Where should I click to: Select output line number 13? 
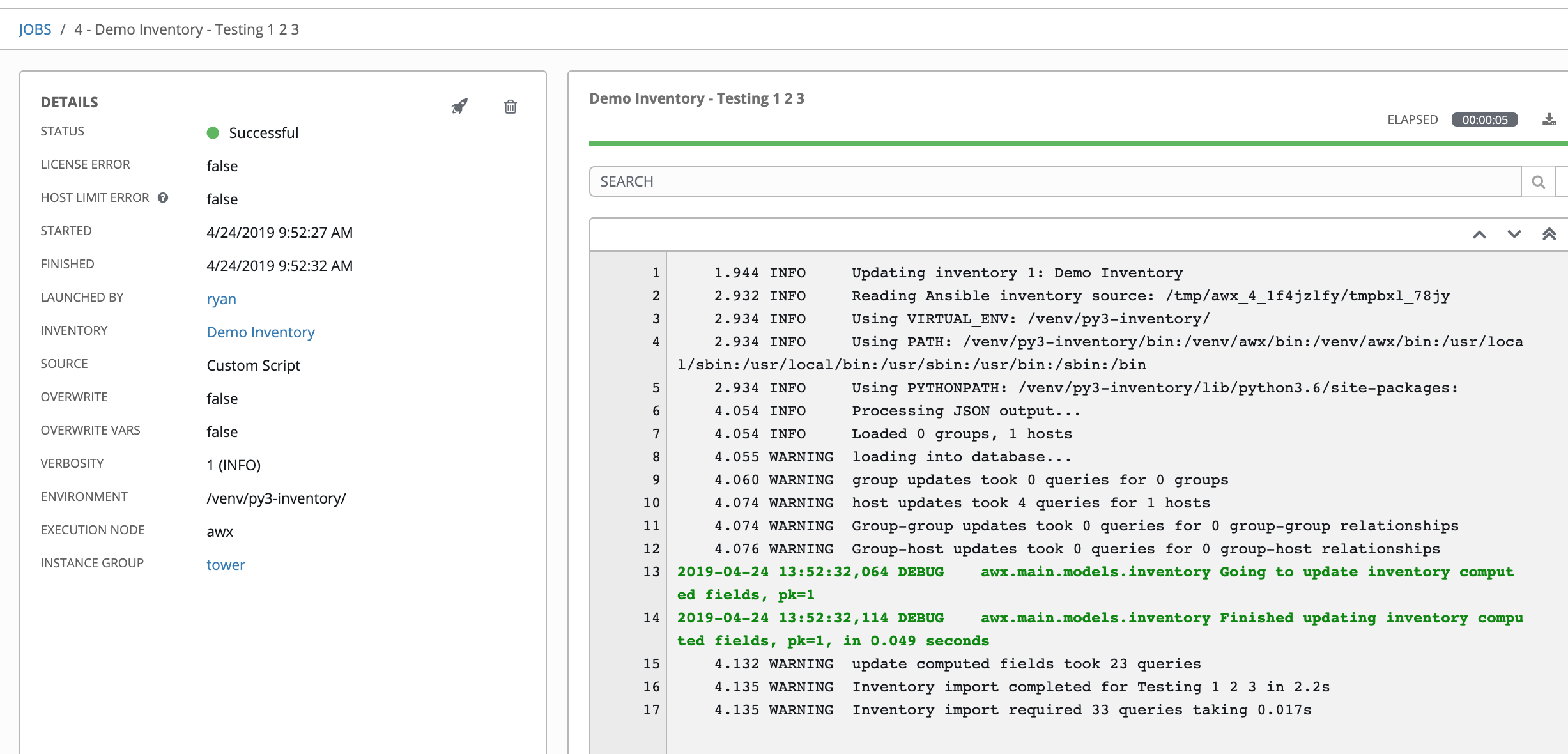coord(651,572)
